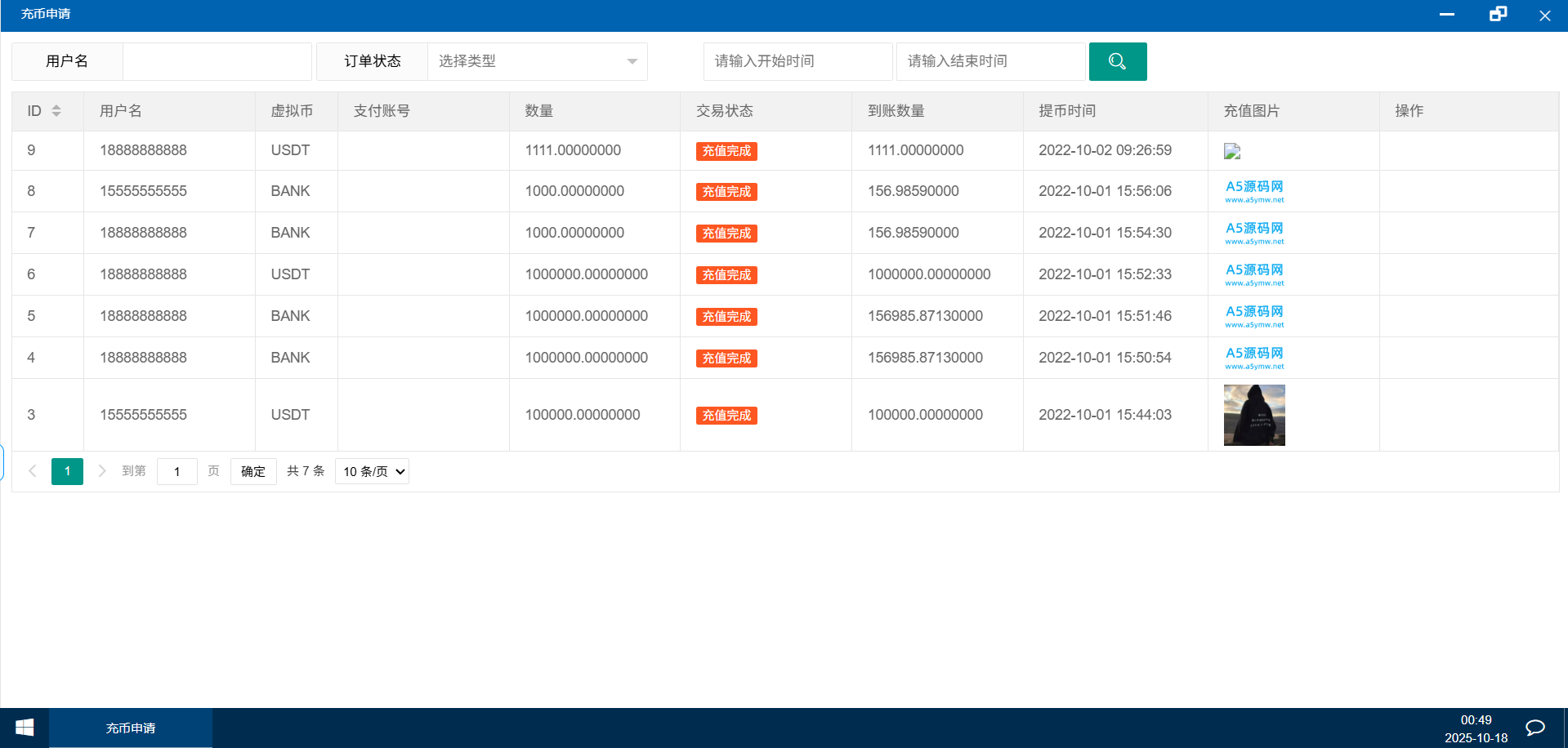
Task: Sort table by ID column arrows
Action: tap(56, 111)
